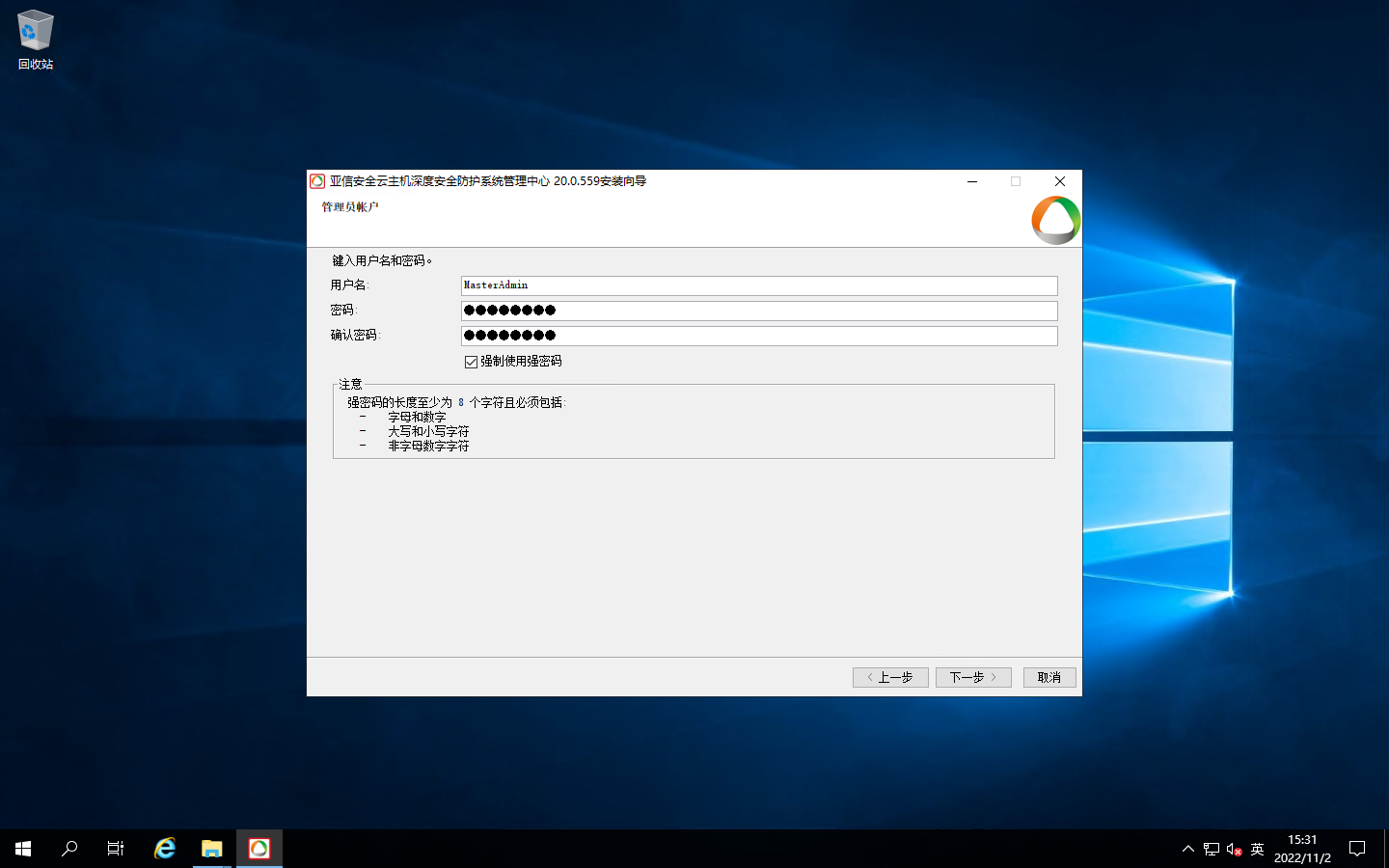Click the 上一步 button
The height and width of the screenshot is (868, 1389).
890,677
